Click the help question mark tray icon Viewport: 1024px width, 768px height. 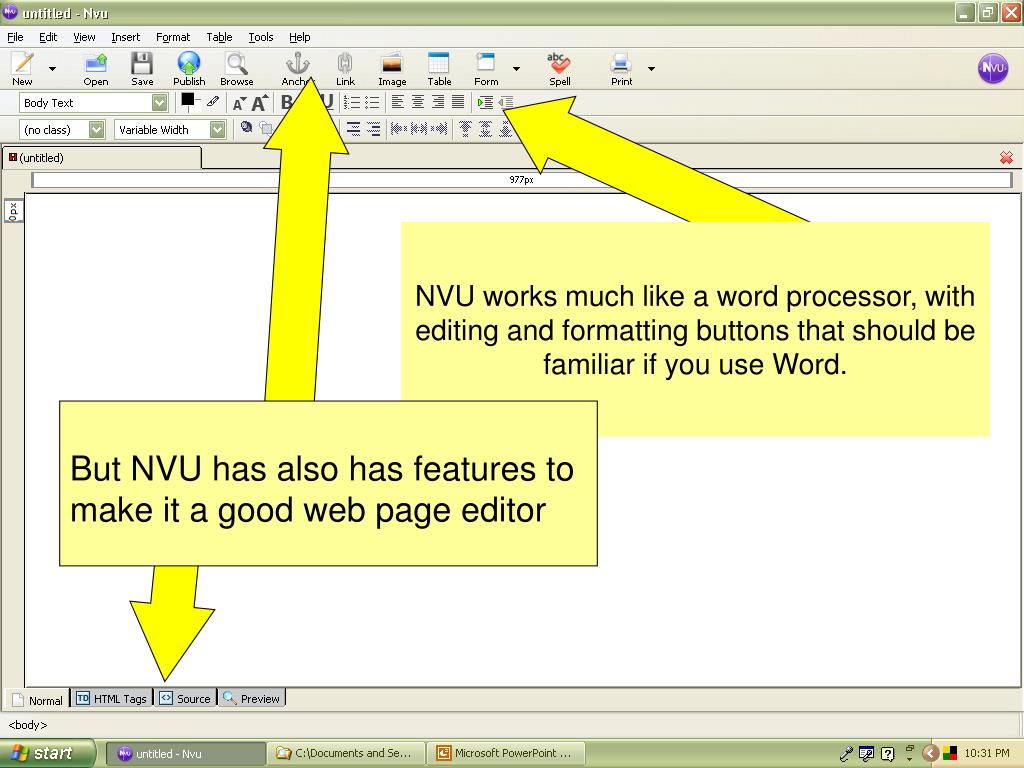[888, 754]
